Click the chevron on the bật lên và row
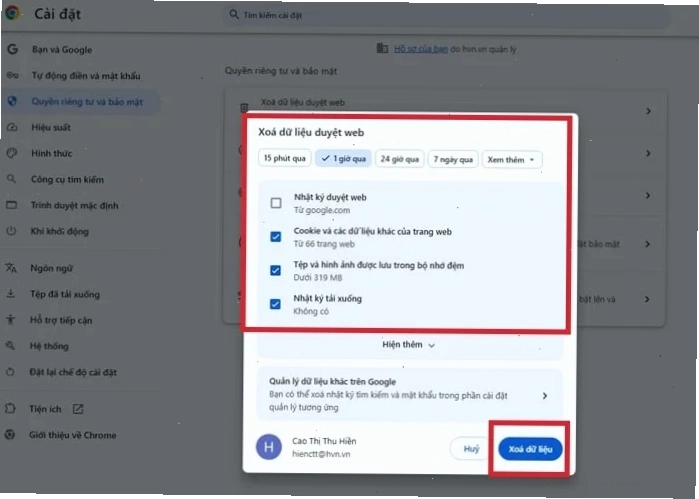The image size is (699, 499). pyautogui.click(x=647, y=299)
